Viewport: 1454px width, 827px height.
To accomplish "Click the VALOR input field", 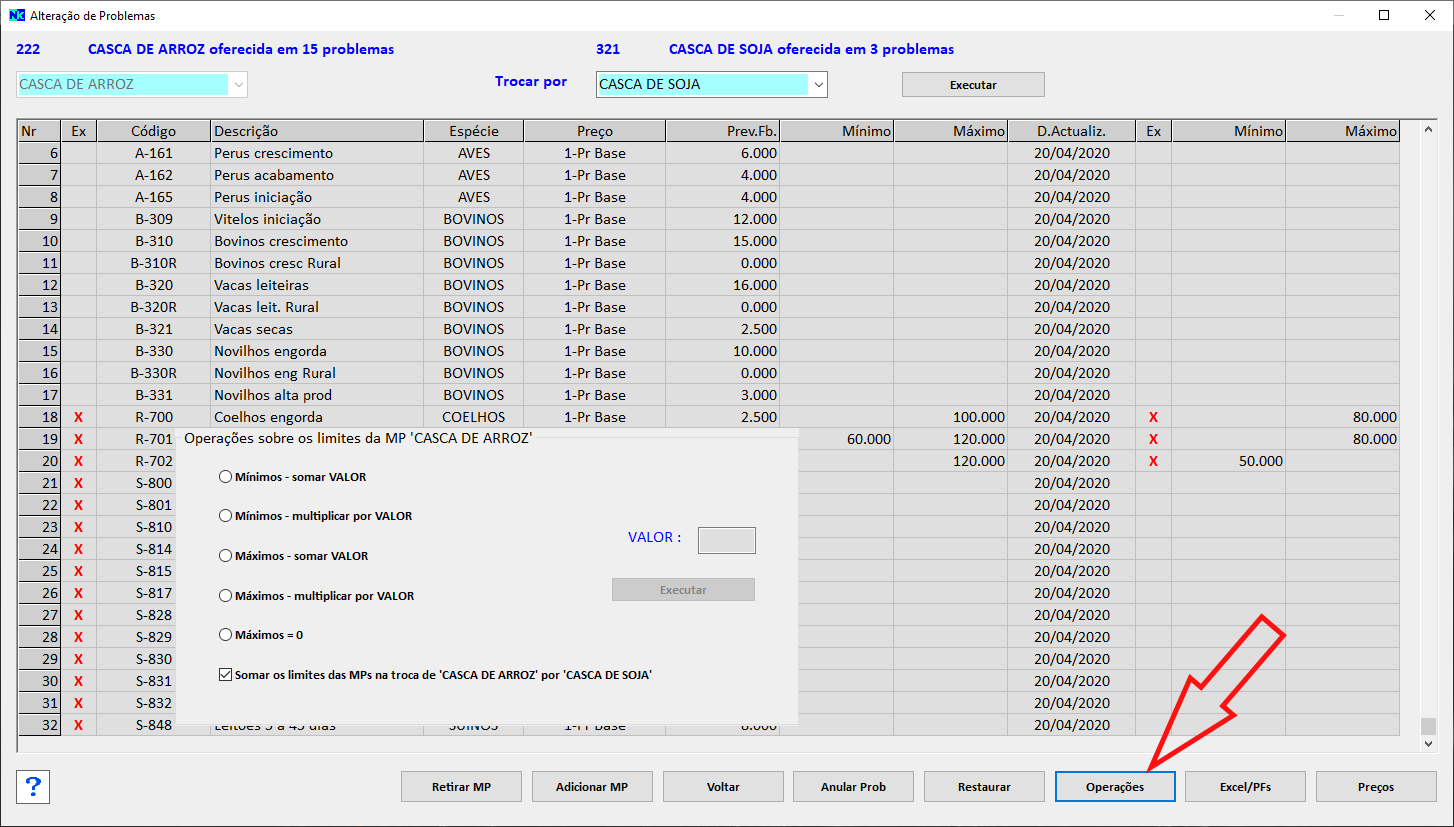I will pyautogui.click(x=726, y=540).
